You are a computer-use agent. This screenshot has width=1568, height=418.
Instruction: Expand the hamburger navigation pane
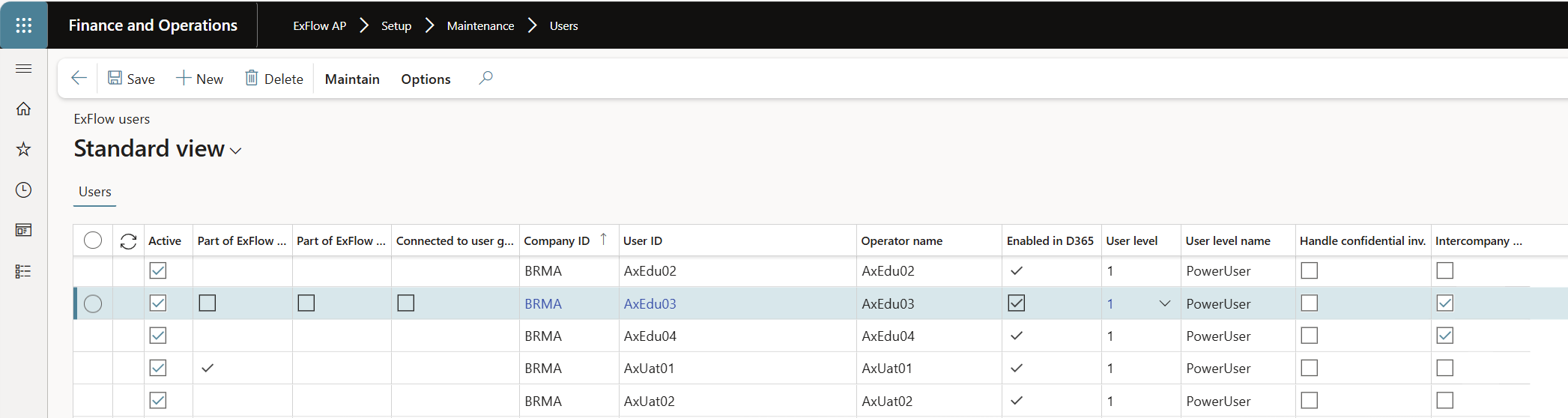click(x=23, y=69)
